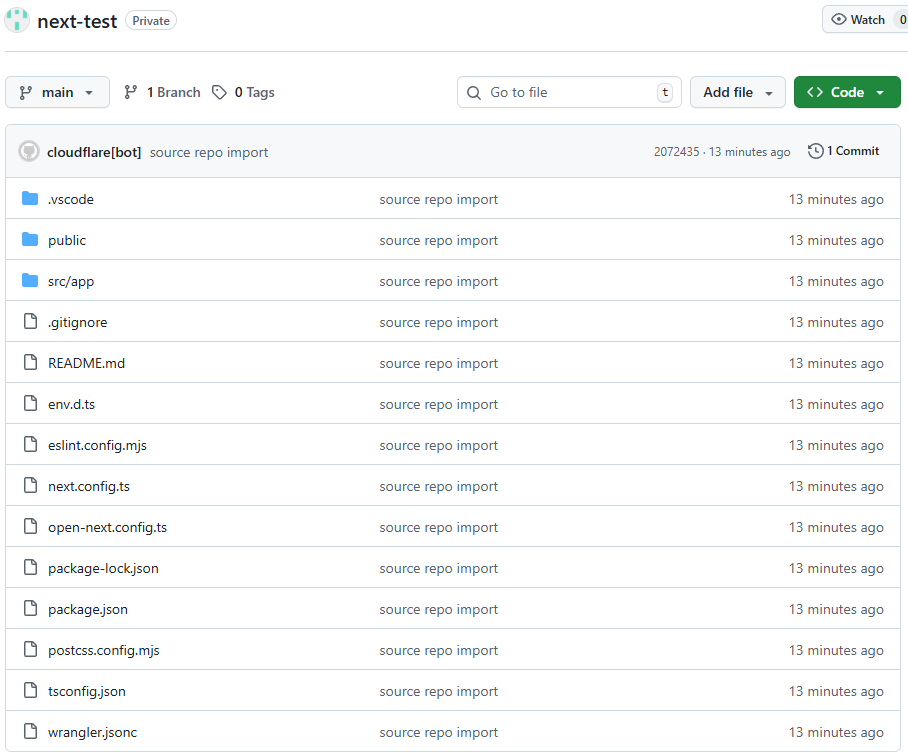This screenshot has width=908, height=754.
Task: Open the main branch selector dropdown
Action: coord(57,92)
